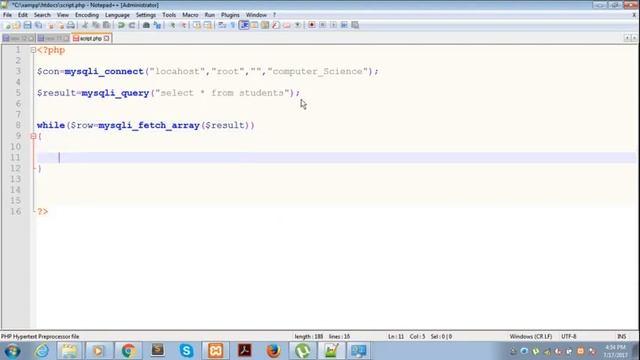Collapse the while-block fold marker at line 9
640x360 pixels.
tap(33, 136)
